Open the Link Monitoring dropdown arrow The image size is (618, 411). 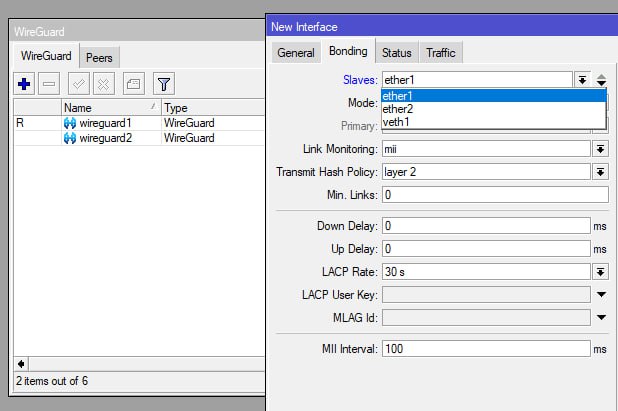coord(600,149)
